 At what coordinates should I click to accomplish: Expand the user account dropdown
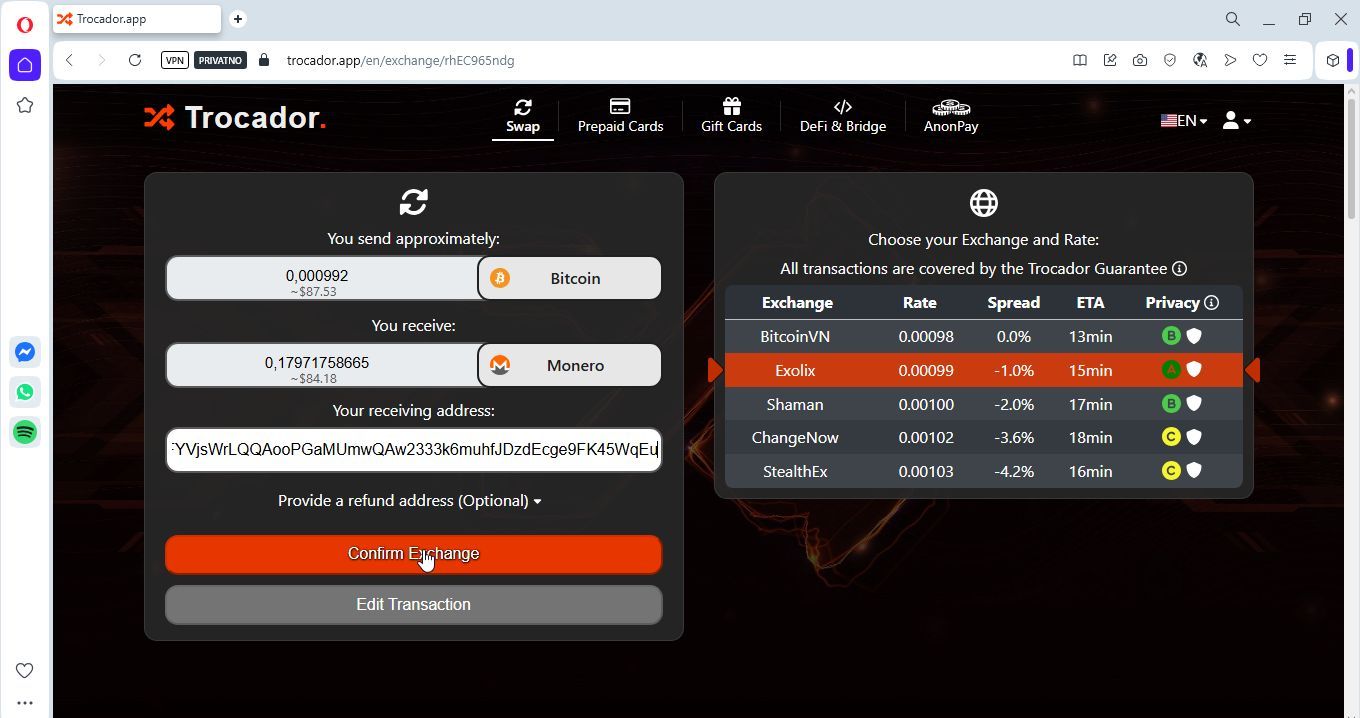click(1237, 120)
